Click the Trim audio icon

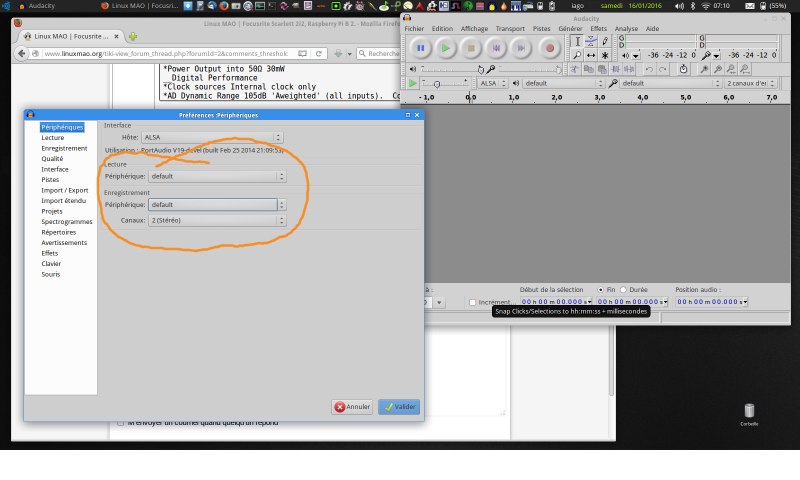[616, 69]
